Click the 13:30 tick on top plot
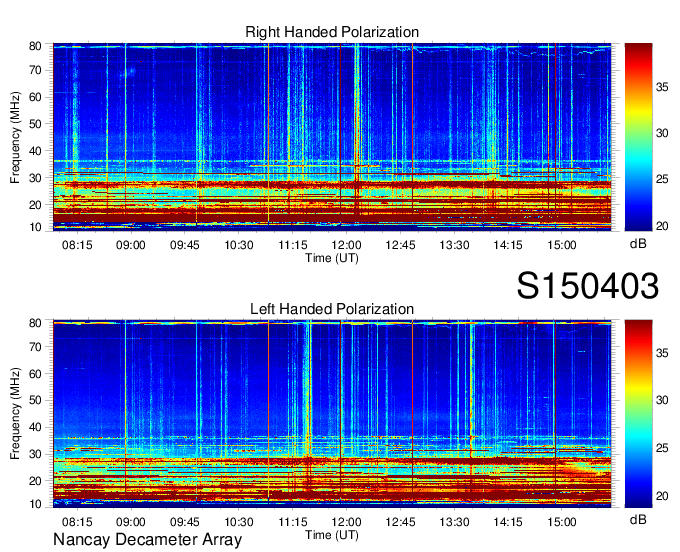The height and width of the screenshot is (552, 680). pos(454,245)
